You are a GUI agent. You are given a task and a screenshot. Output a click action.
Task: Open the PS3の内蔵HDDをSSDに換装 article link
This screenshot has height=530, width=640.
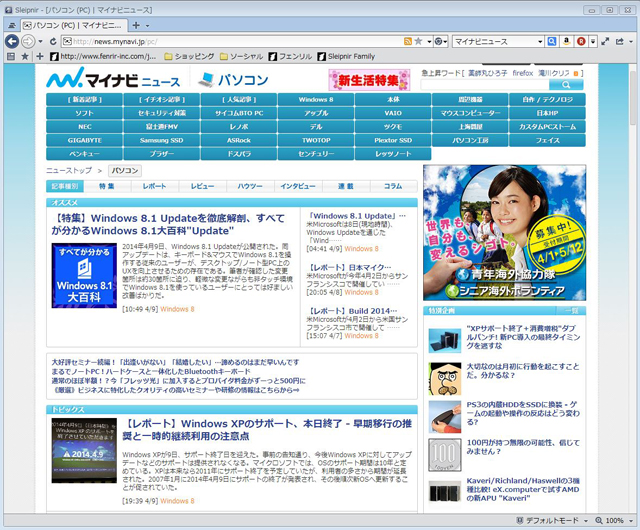tap(523, 413)
